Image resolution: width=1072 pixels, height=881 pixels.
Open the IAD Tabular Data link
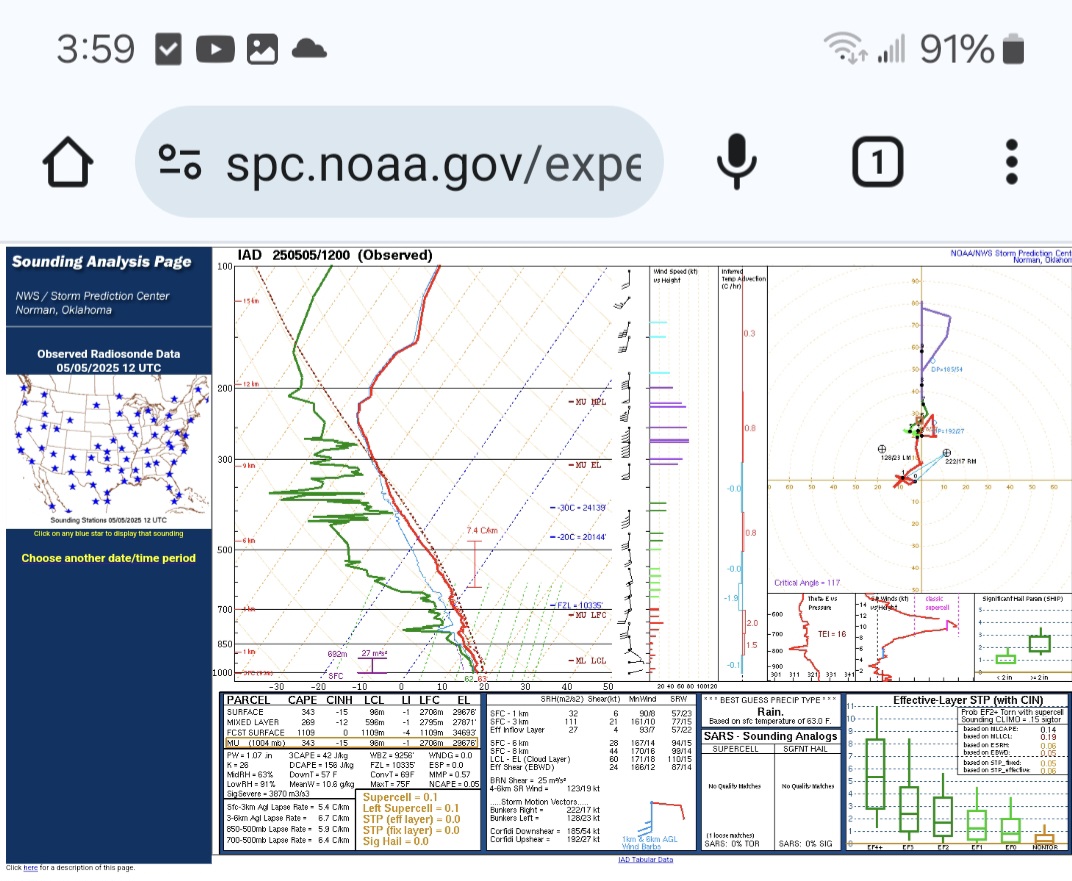[x=645, y=859]
